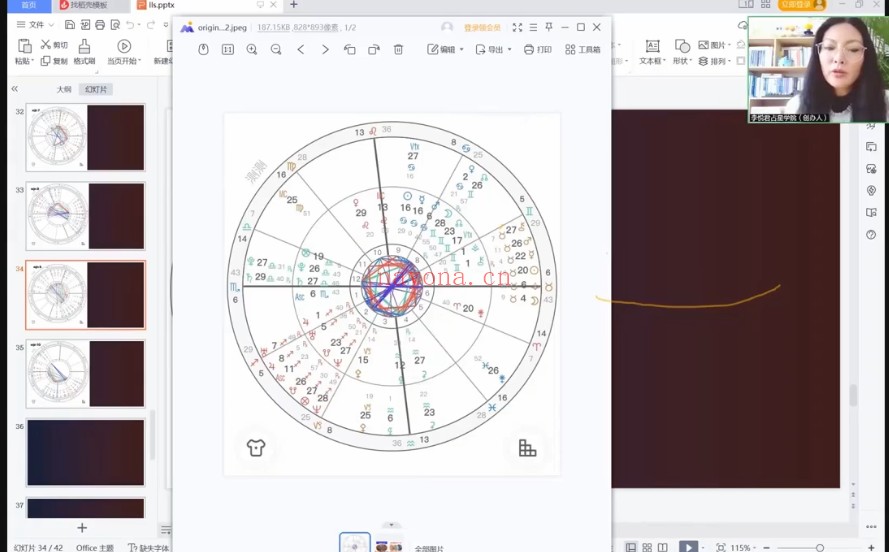Pin the image viewer window on top

pyautogui.click(x=549, y=27)
